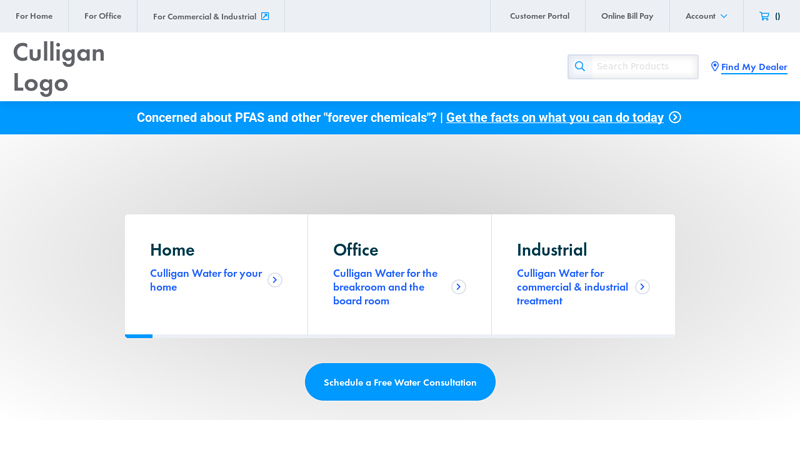Screen dimensions: 800x450
Task: Expand the Account dropdown menu
Action: pos(706,16)
